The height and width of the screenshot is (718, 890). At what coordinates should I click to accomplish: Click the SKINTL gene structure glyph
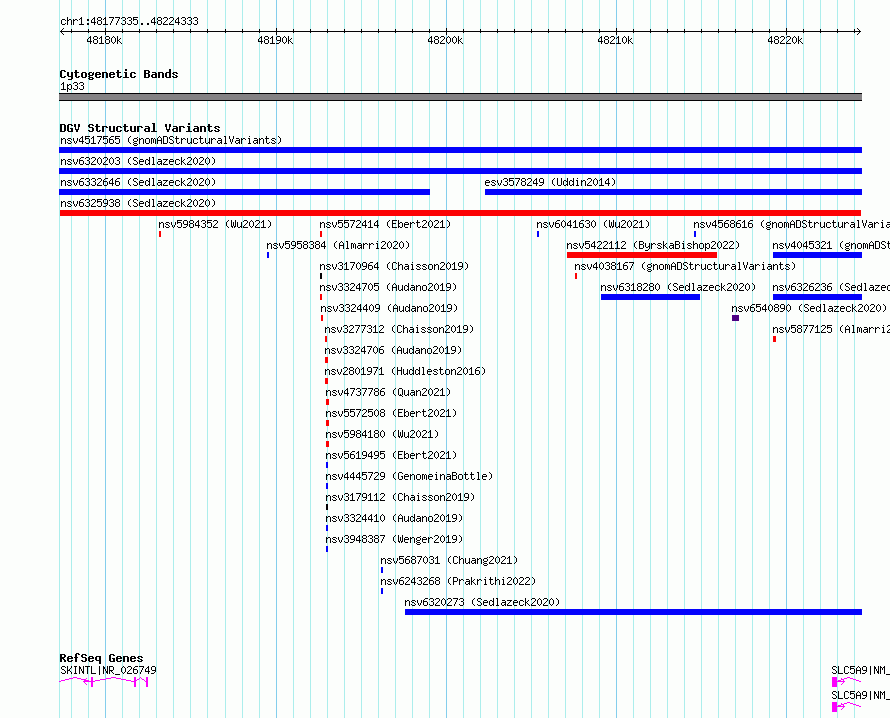click(x=104, y=682)
